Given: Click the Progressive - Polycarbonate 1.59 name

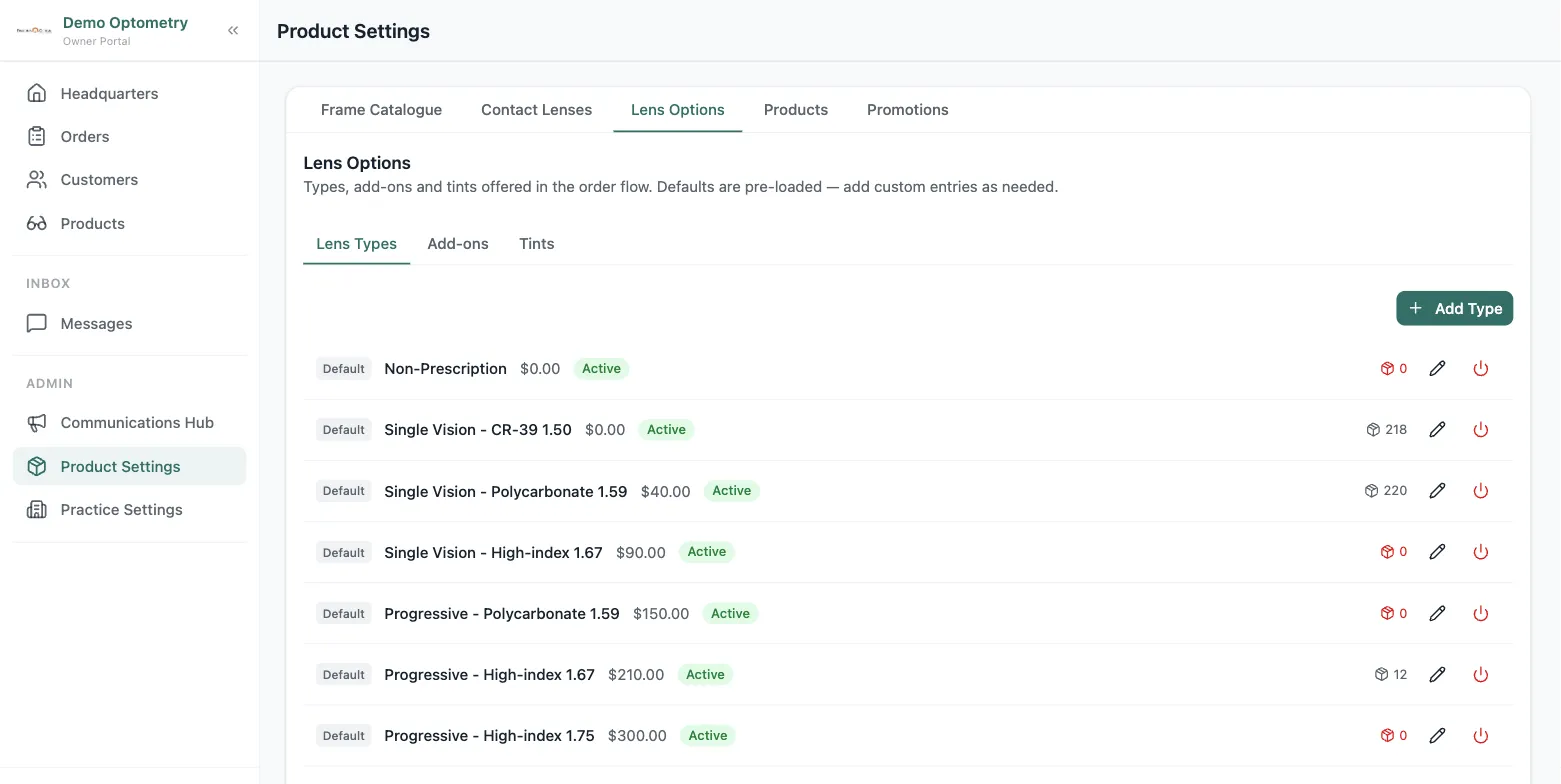Looking at the screenshot, I should coord(502,614).
